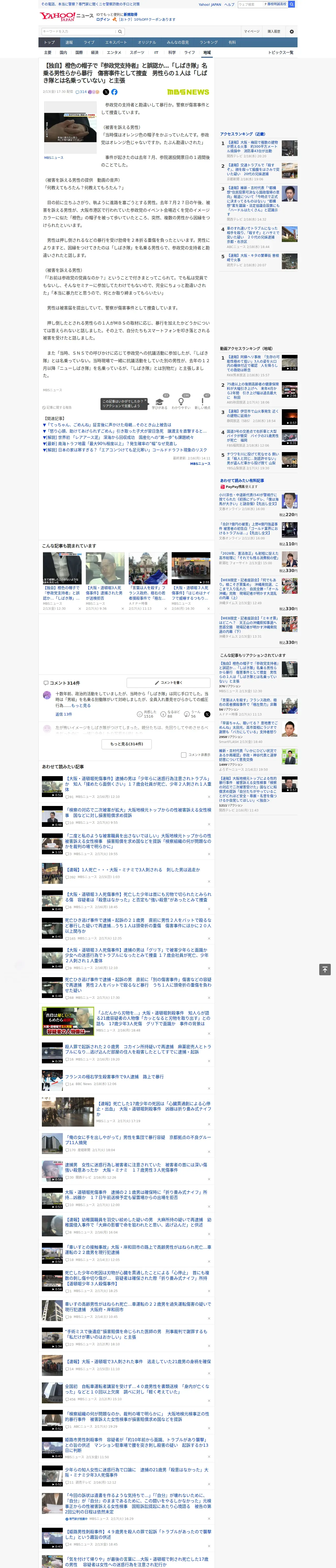The width and height of the screenshot is (336, 1568).
Task: Open the 有料 tab
Action: (x=232, y=42)
